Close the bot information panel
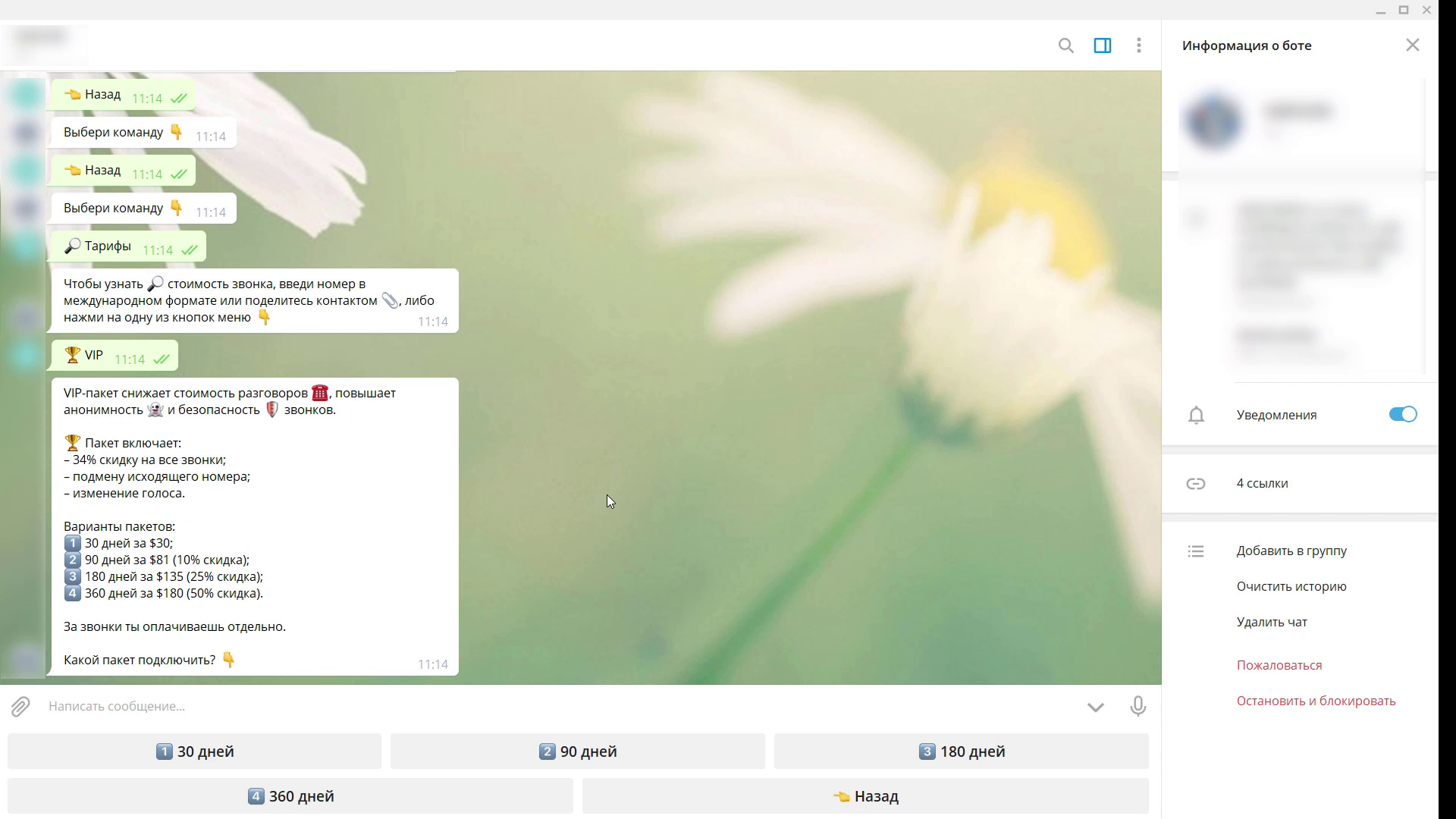Image resolution: width=1456 pixels, height=819 pixels. [x=1412, y=45]
